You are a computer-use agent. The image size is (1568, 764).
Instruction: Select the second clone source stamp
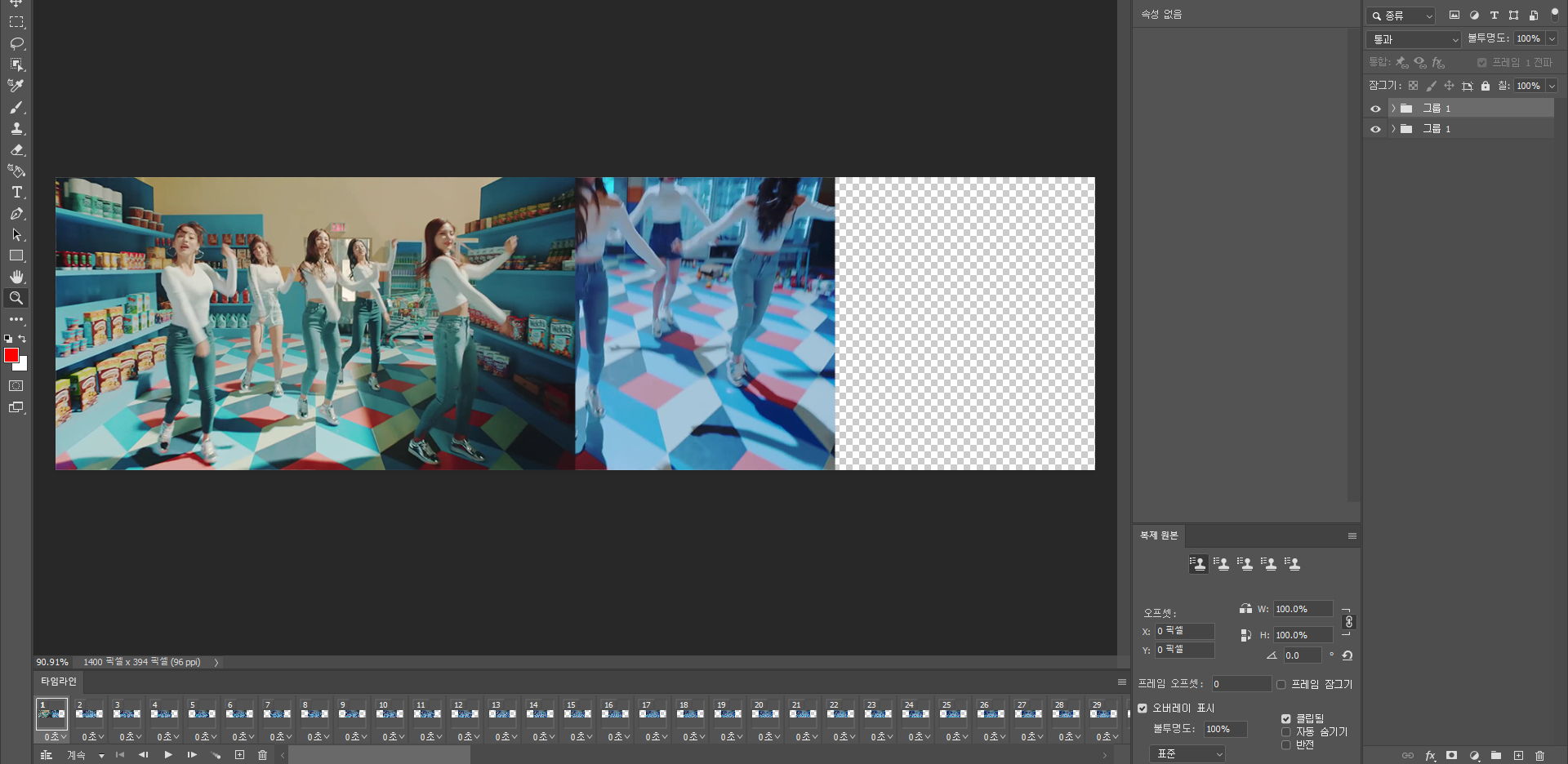pos(1222,563)
